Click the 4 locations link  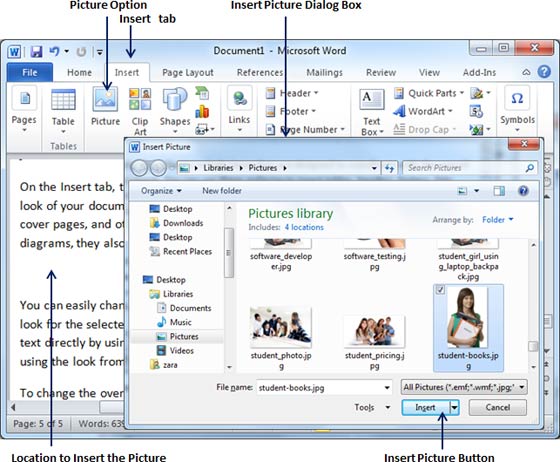click(x=304, y=227)
